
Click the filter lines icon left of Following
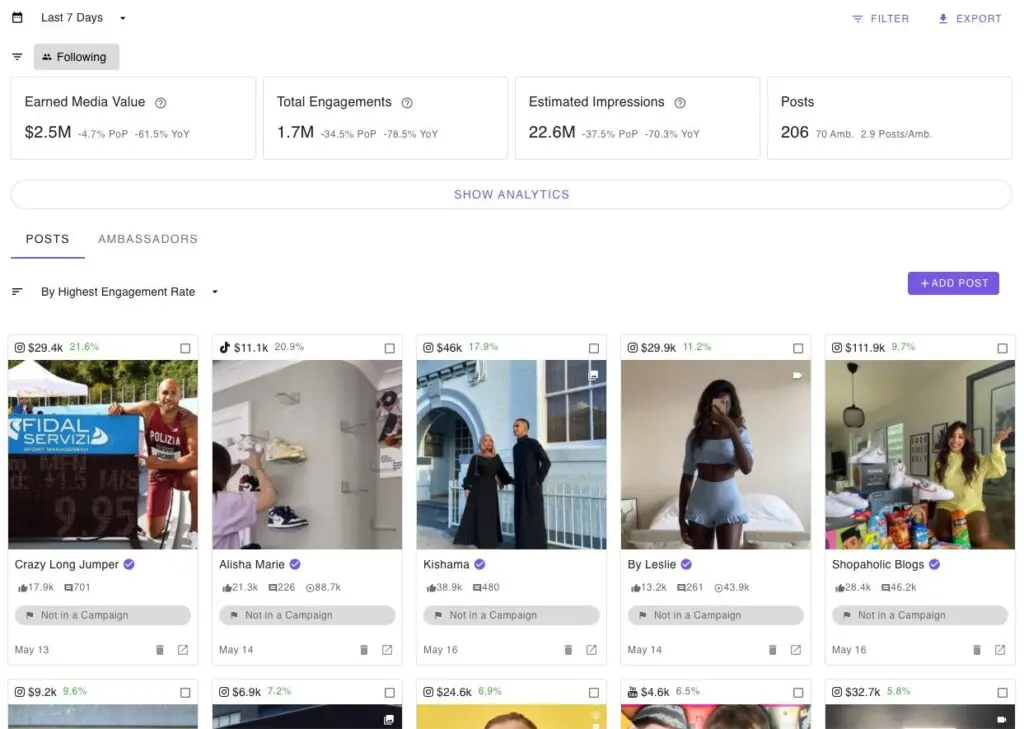coord(17,57)
